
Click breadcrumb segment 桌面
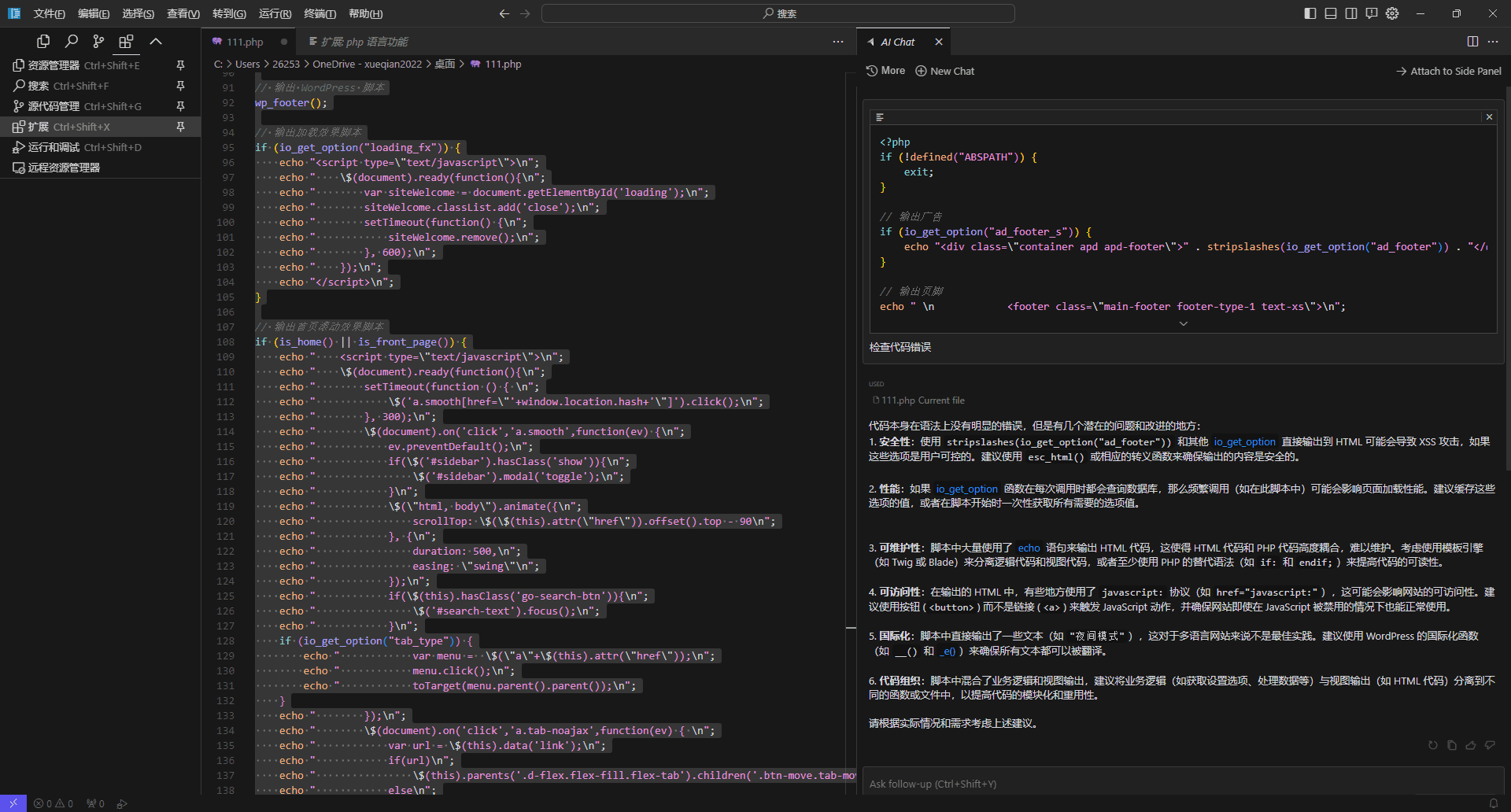coord(445,65)
